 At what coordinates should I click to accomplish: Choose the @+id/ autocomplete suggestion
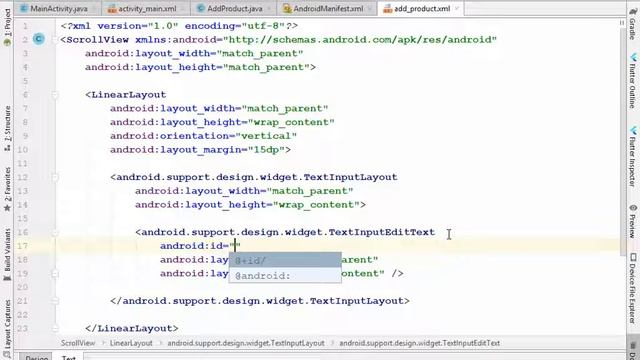coord(285,260)
